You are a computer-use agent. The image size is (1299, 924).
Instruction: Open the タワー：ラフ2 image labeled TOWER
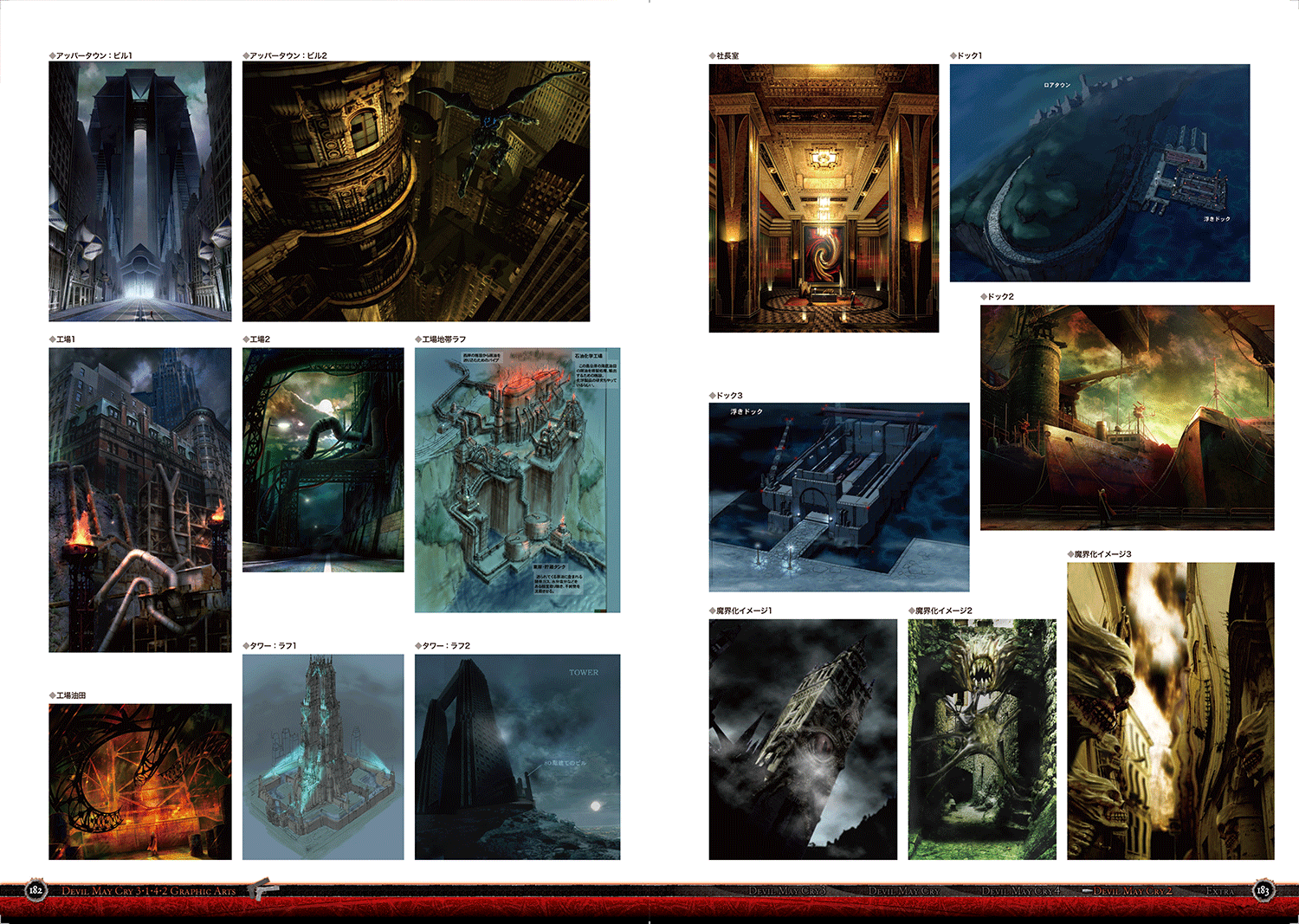click(517, 757)
